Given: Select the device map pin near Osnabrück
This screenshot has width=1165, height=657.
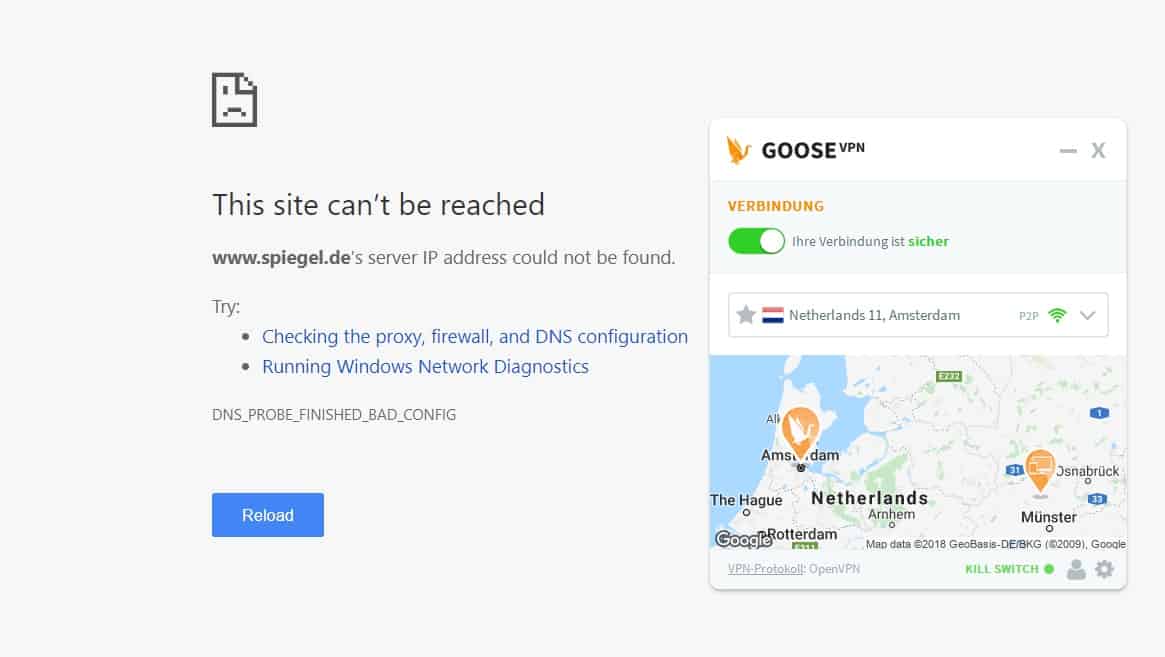Looking at the screenshot, I should [x=1040, y=472].
